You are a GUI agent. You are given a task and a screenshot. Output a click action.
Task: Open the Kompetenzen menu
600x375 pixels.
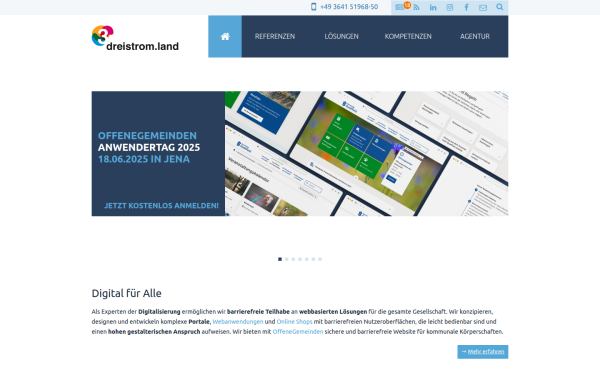408,36
